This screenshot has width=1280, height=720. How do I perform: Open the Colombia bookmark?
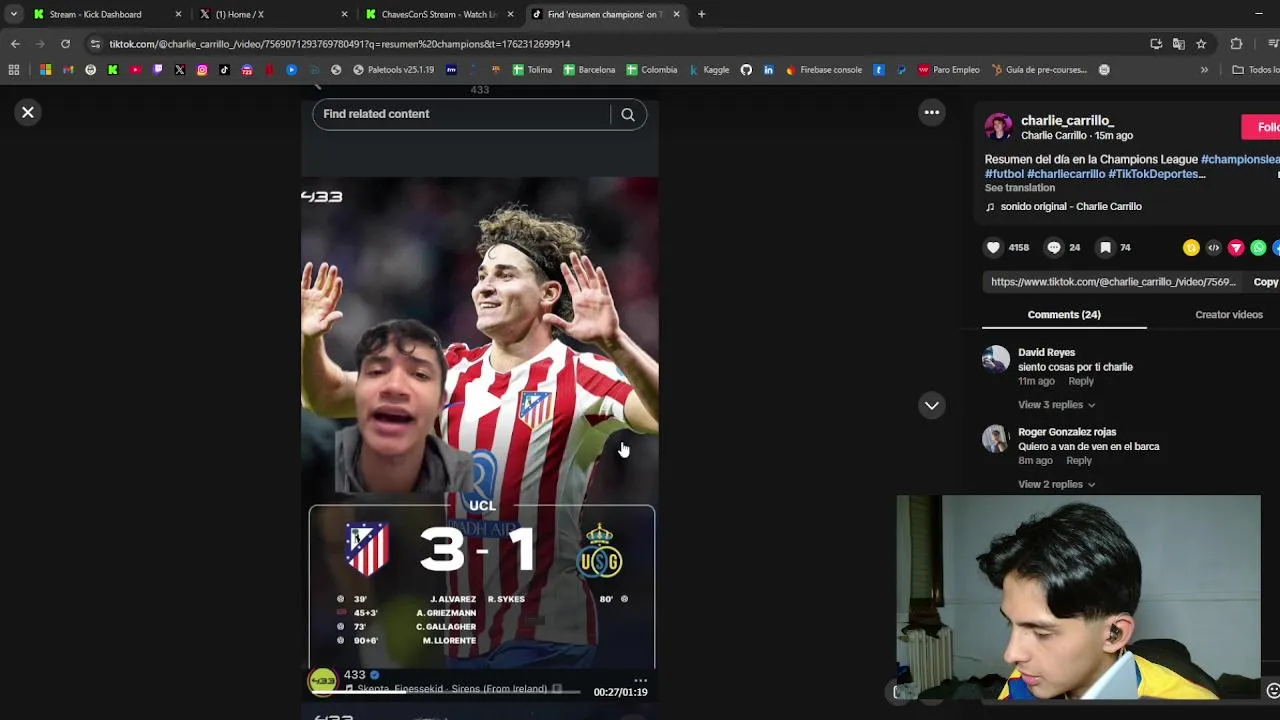click(x=652, y=70)
